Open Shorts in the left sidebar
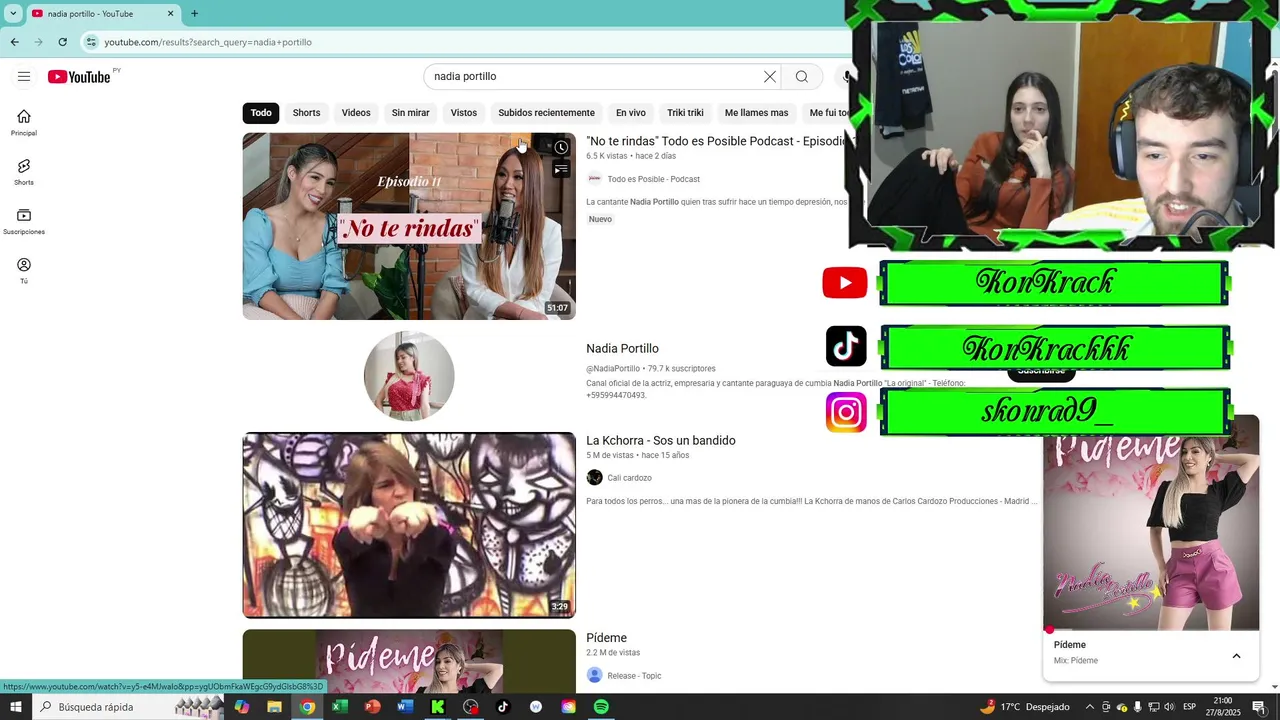The height and width of the screenshot is (720, 1280). [24, 172]
